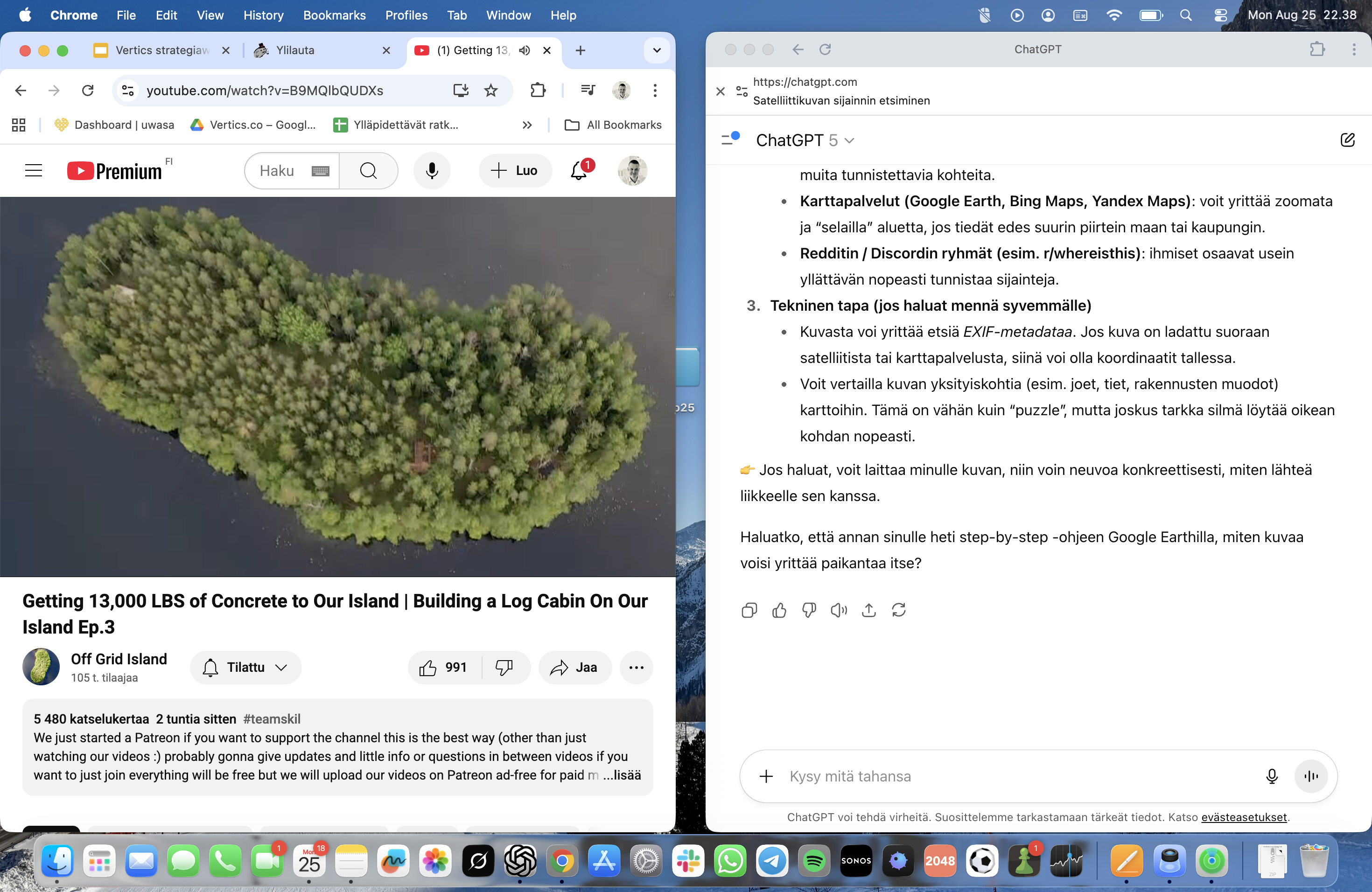Go to YouTube Premium home logo
1372x892 pixels.
point(114,171)
